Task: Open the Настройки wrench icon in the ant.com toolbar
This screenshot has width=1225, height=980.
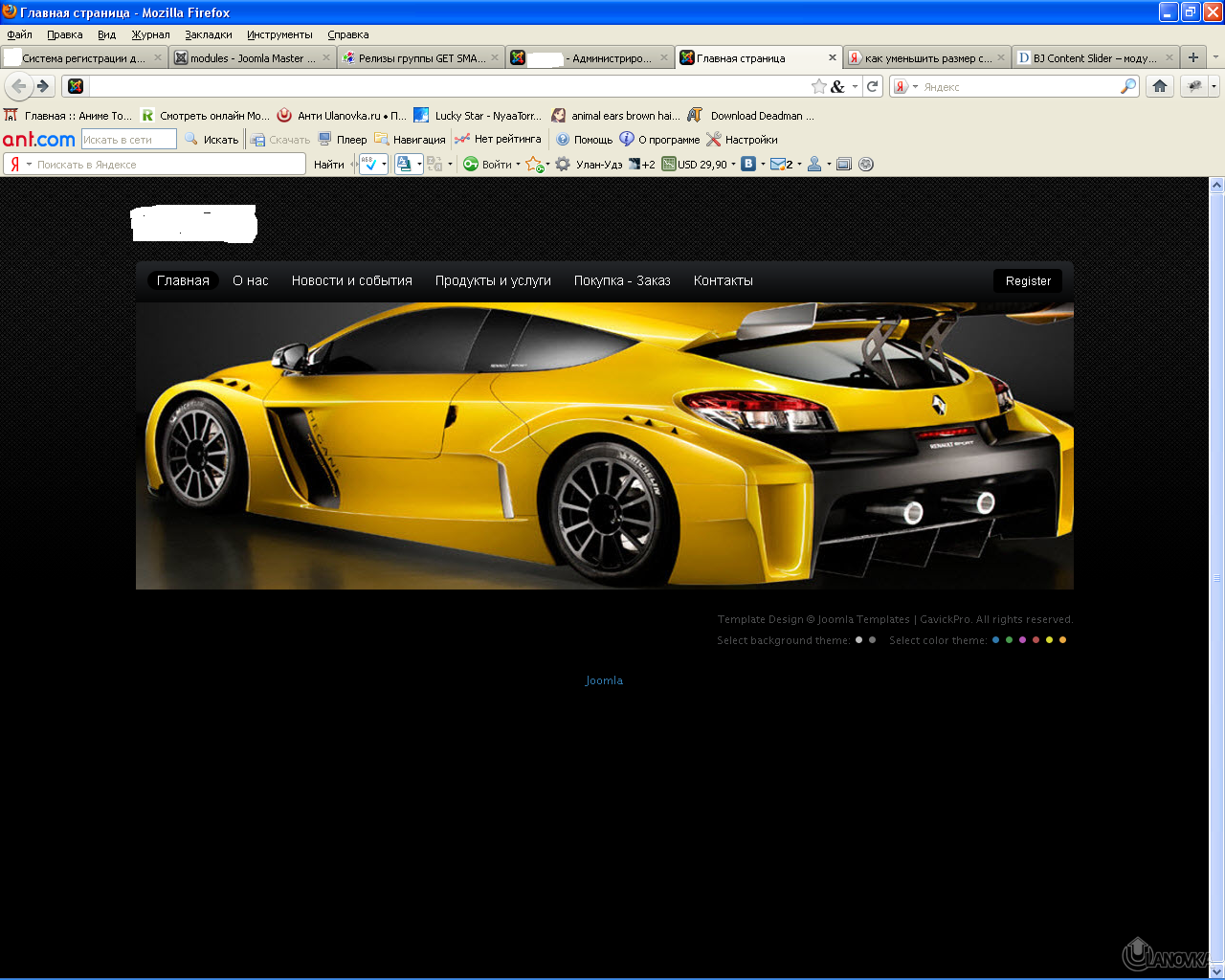Action: (714, 140)
